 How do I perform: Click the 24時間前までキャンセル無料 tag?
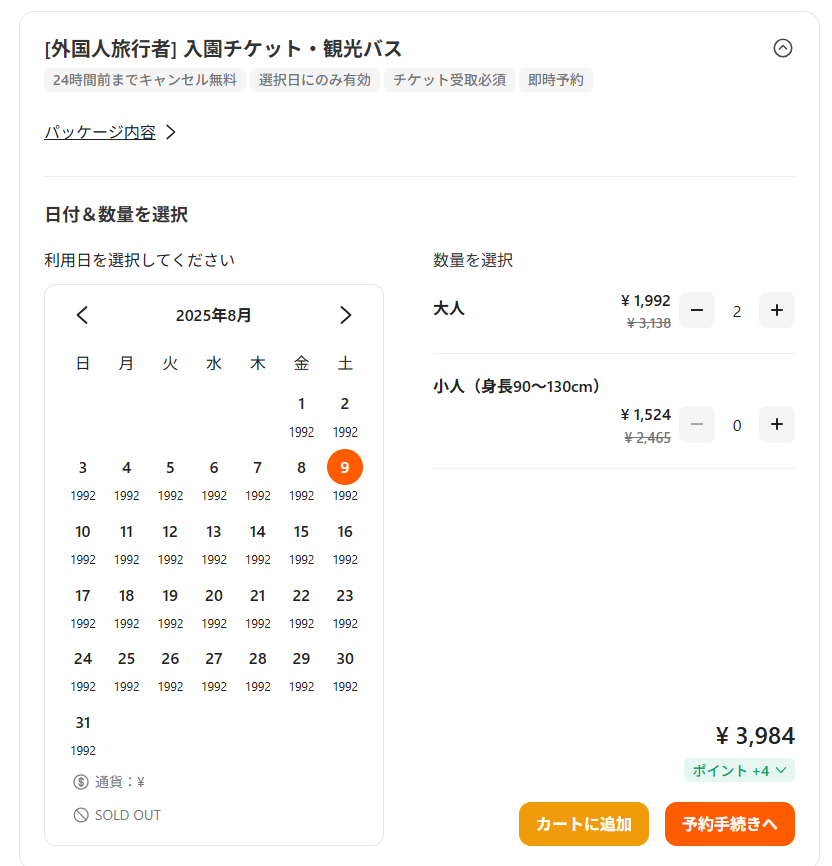pyautogui.click(x=145, y=80)
